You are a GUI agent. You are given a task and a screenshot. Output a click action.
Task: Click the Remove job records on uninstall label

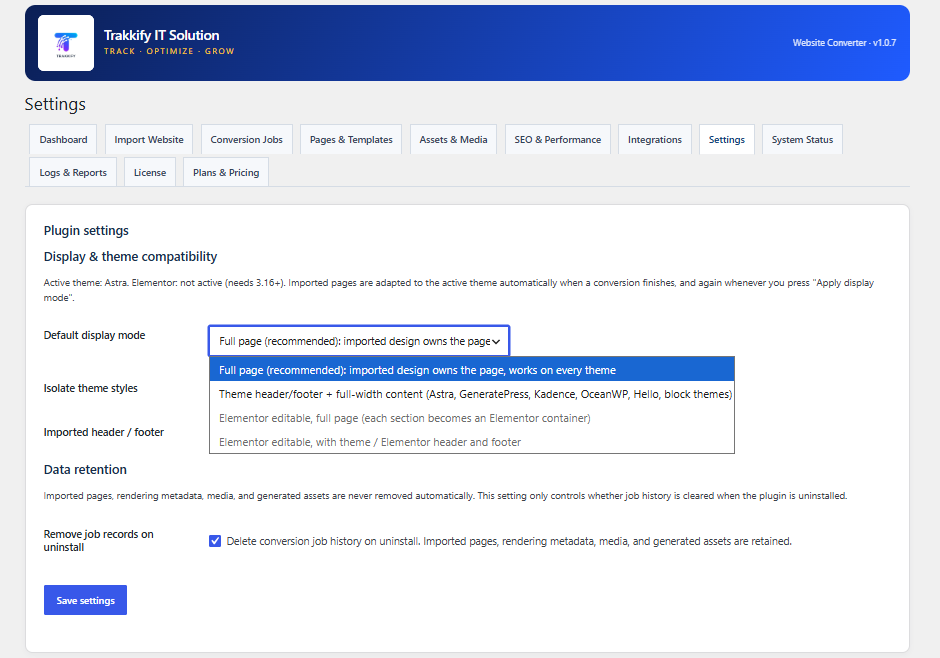point(98,541)
